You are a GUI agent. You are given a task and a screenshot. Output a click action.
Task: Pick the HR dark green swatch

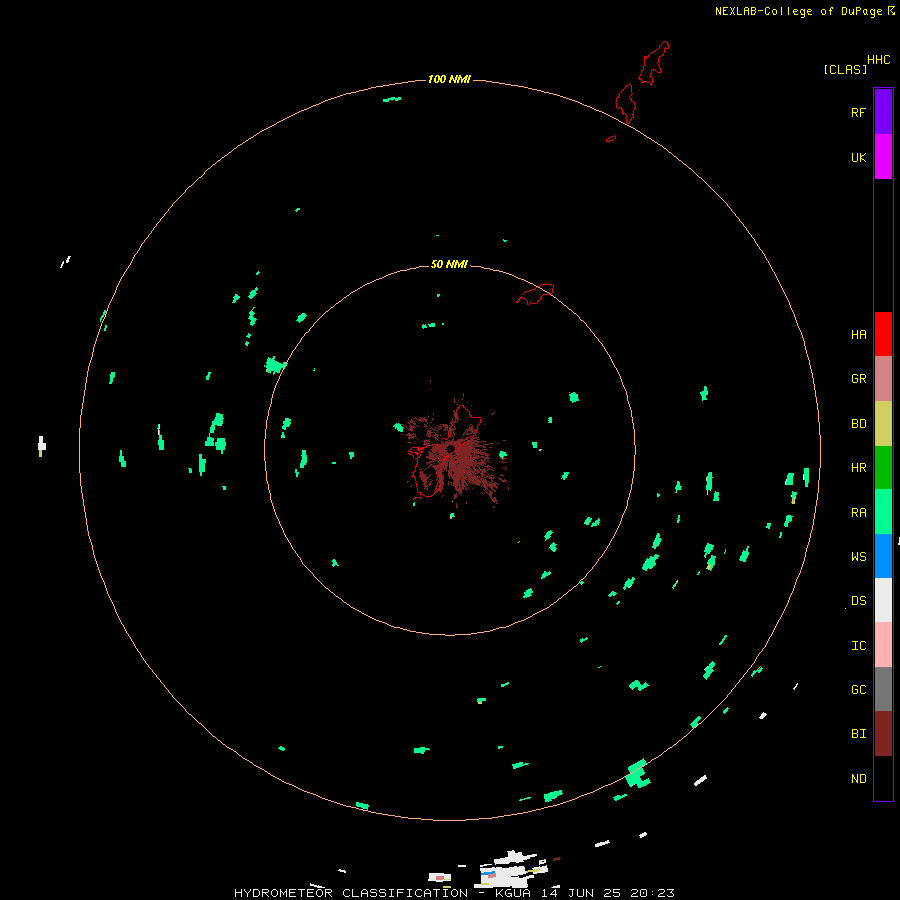click(x=883, y=468)
